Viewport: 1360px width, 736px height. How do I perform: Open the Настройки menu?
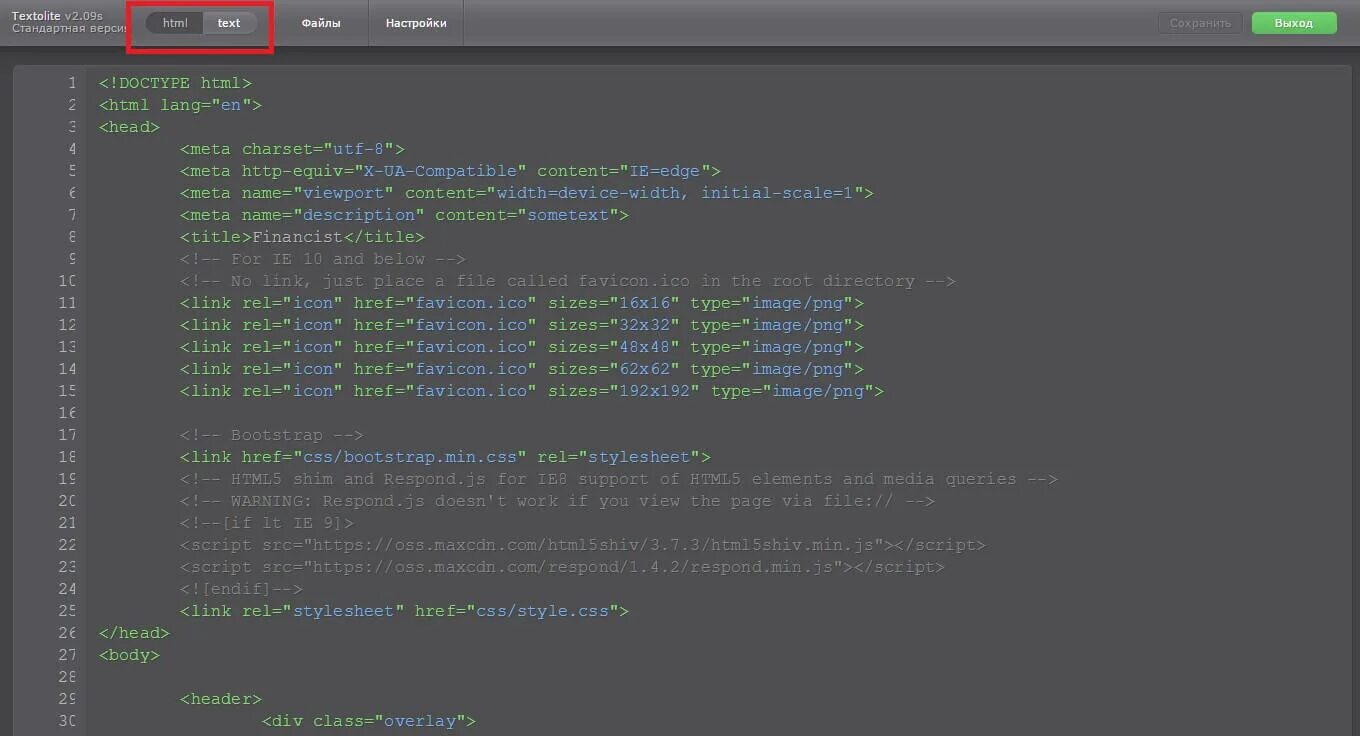416,23
